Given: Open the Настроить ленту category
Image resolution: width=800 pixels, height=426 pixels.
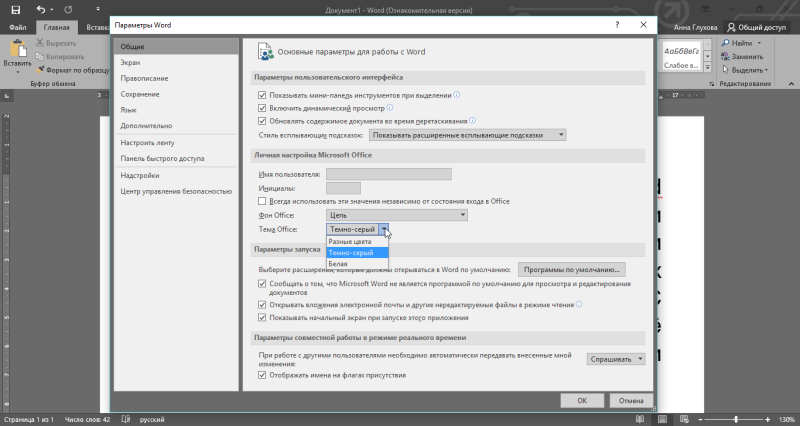Looking at the screenshot, I should (176, 143).
